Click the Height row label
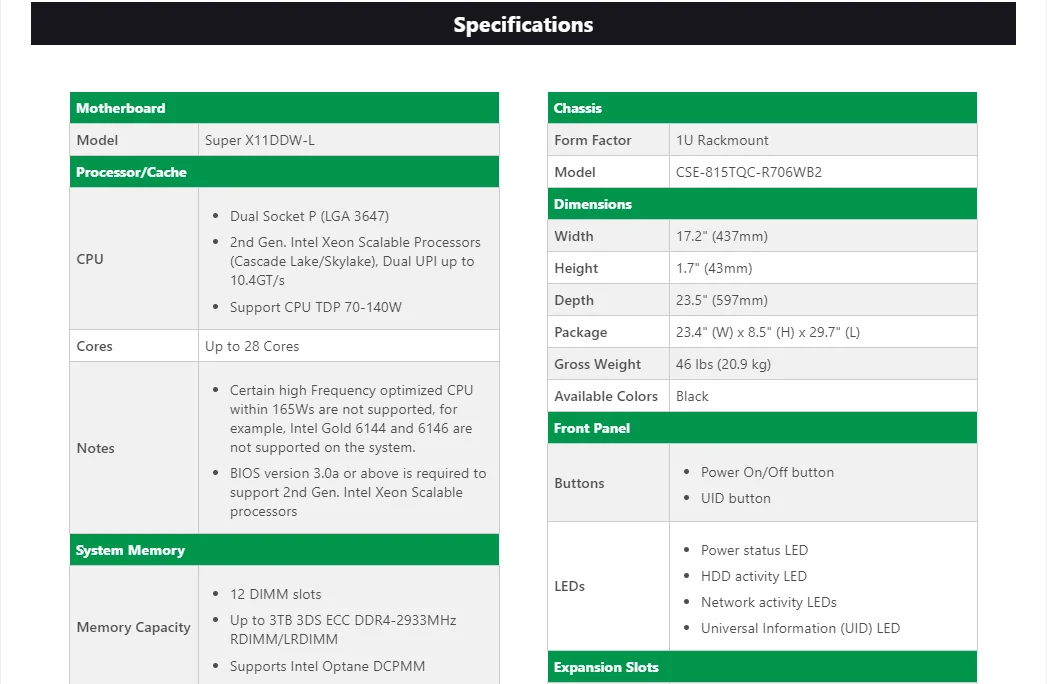1048x684 pixels. pos(575,269)
